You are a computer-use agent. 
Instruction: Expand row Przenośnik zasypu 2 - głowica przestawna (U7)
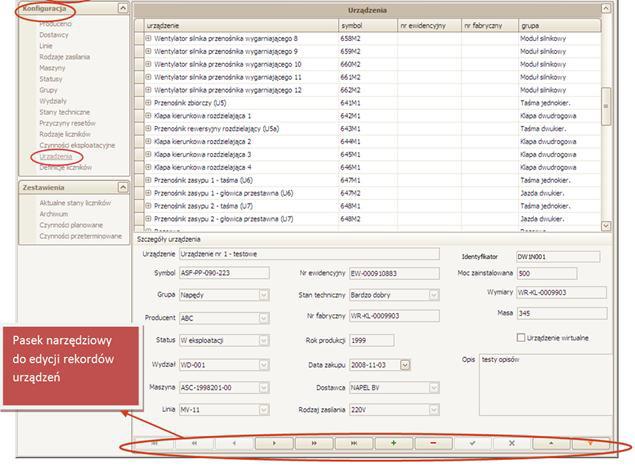(148, 219)
